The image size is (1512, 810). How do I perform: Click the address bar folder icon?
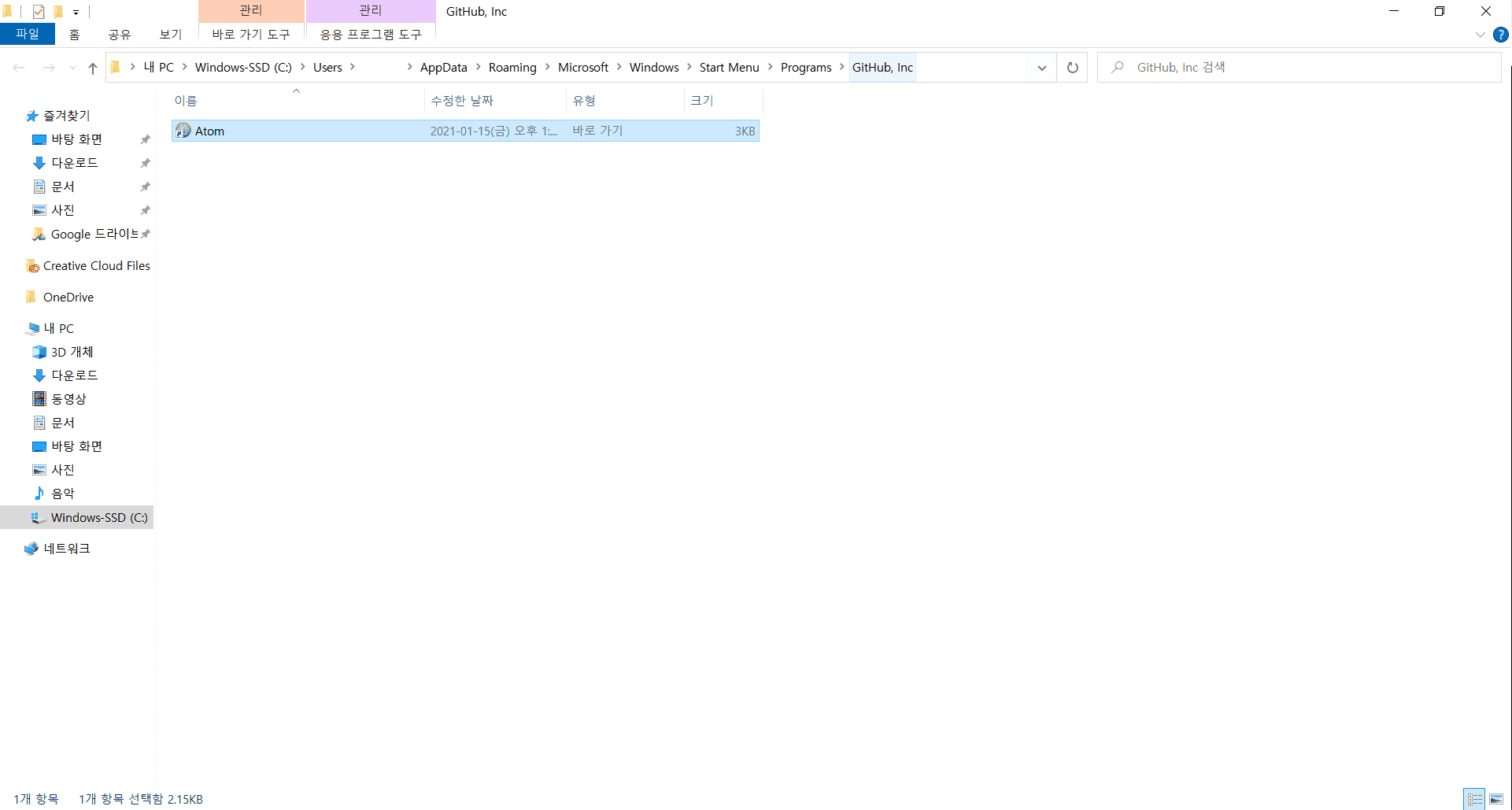[116, 68]
